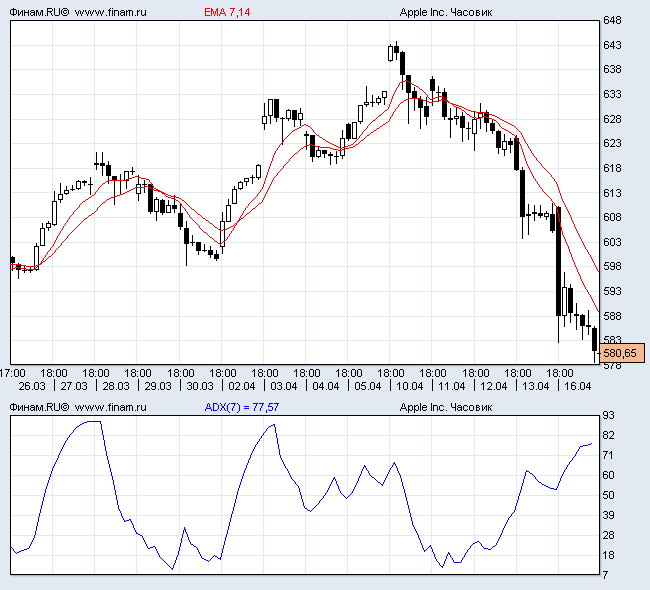This screenshot has height=590, width=650.
Task: Select the 02.04 date label
Action: click(x=242, y=386)
